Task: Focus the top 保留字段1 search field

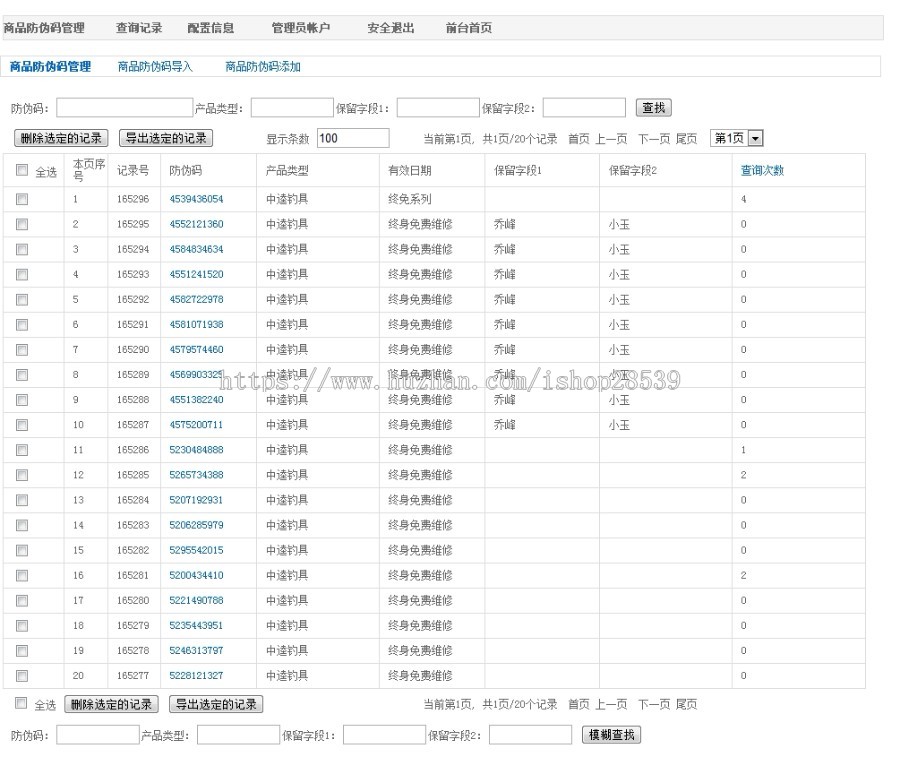Action: [438, 108]
